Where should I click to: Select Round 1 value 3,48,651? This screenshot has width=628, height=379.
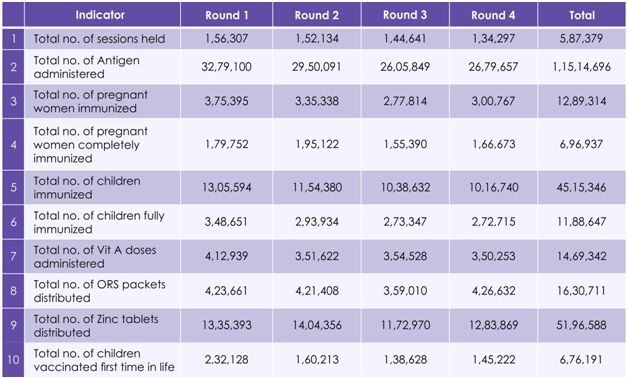click(x=227, y=222)
